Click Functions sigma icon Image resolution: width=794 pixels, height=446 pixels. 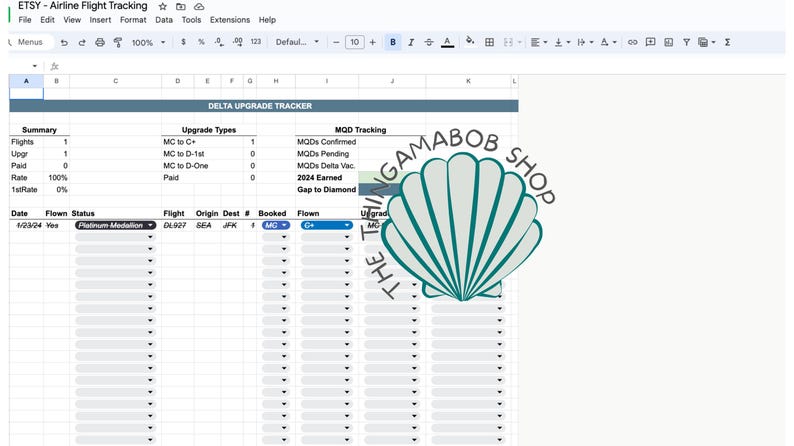(x=727, y=43)
